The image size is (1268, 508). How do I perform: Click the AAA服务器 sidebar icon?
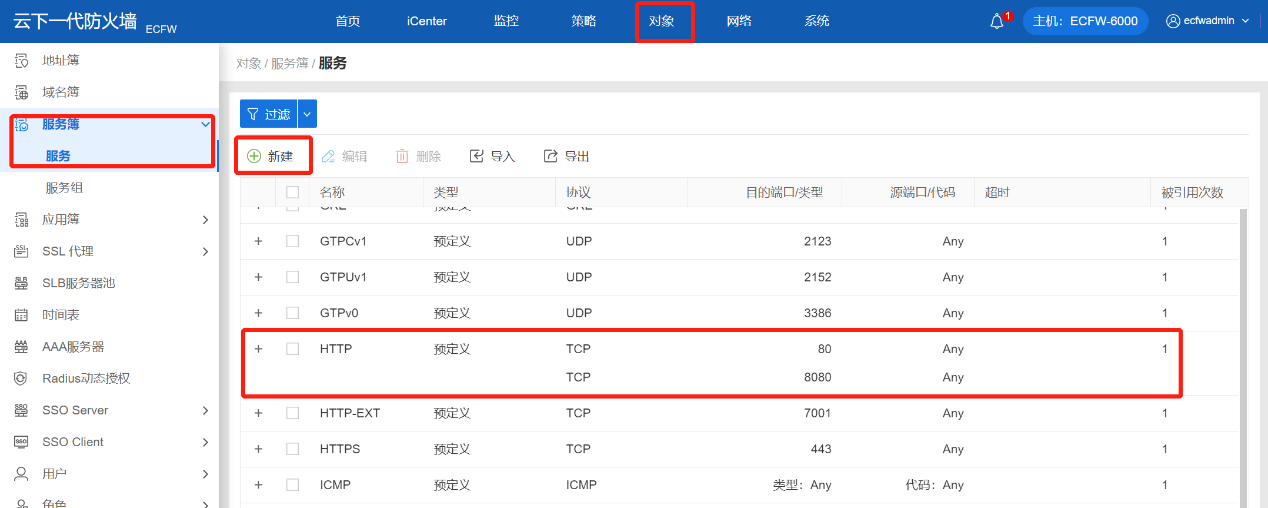(21, 347)
